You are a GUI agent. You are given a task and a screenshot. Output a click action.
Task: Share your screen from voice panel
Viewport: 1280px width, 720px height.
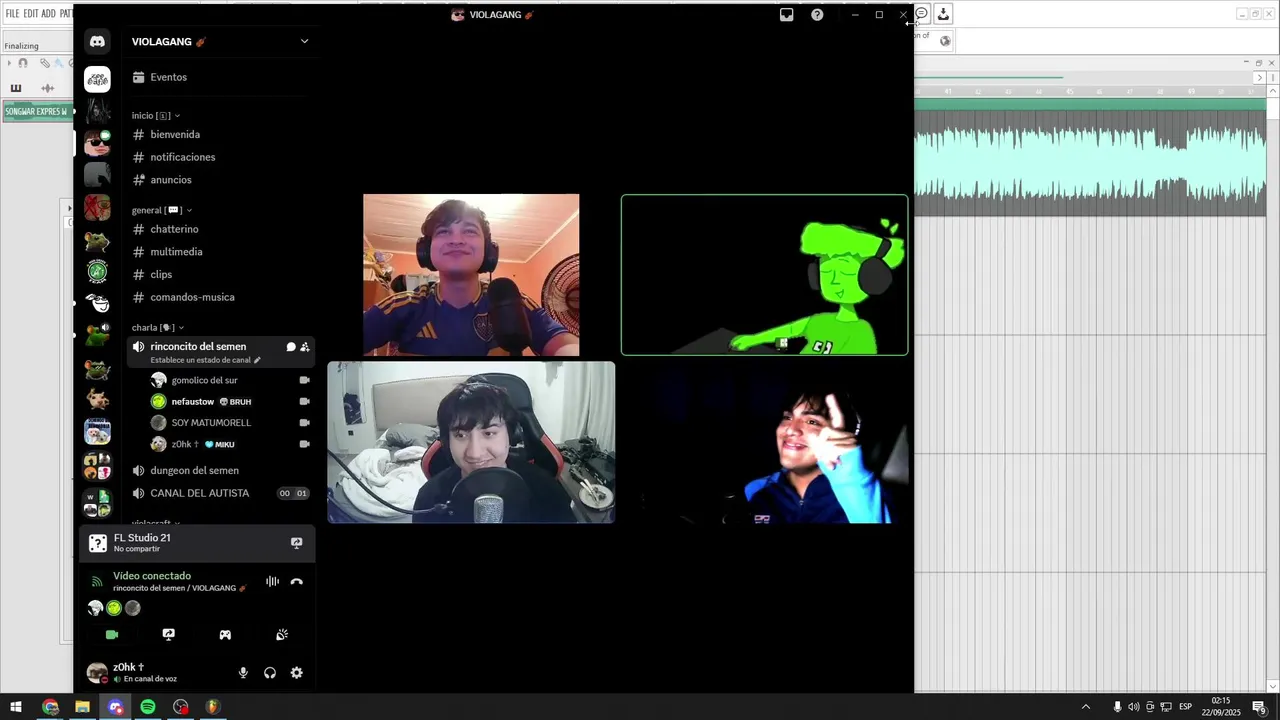pyautogui.click(x=169, y=635)
